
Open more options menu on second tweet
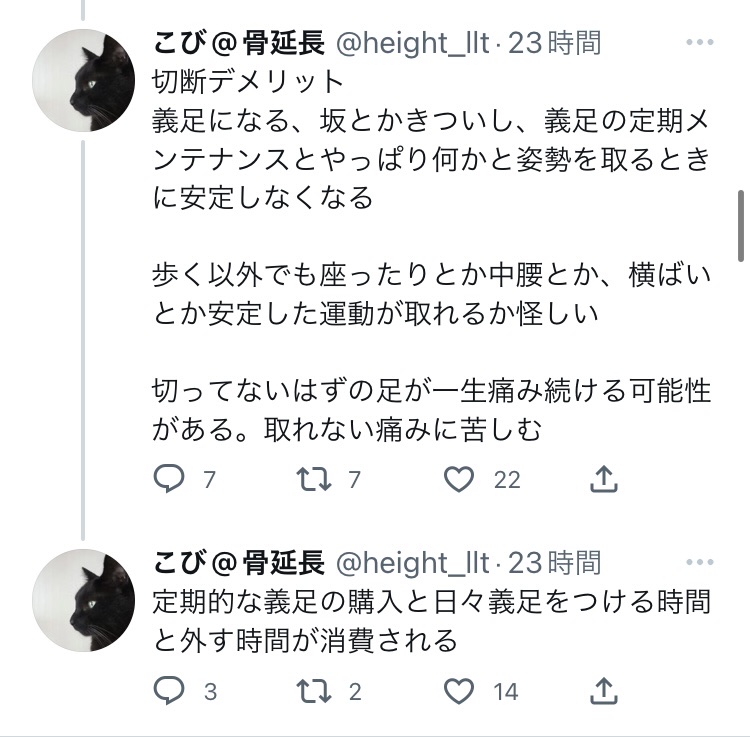pyautogui.click(x=700, y=562)
